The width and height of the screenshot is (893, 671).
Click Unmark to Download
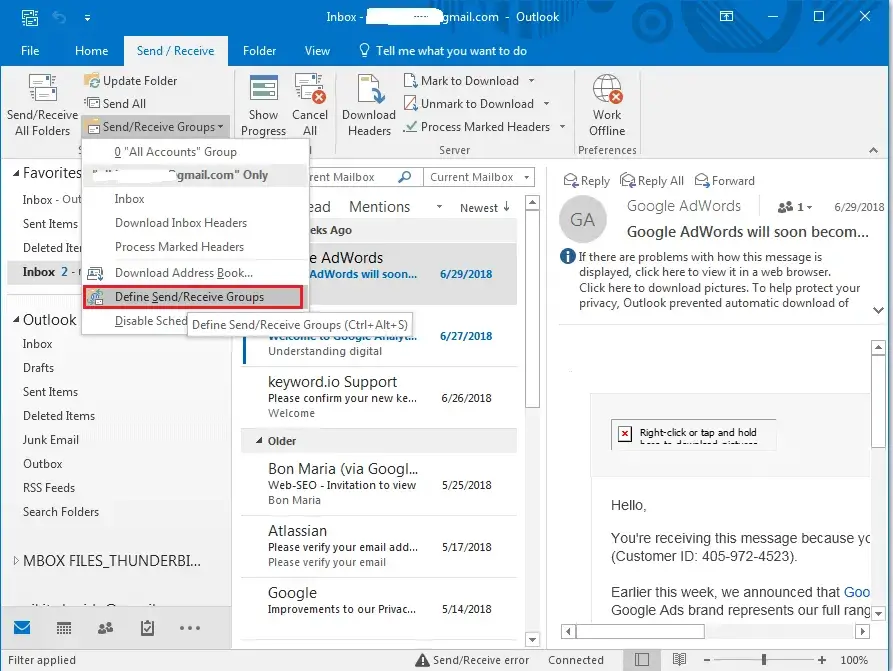(x=469, y=104)
